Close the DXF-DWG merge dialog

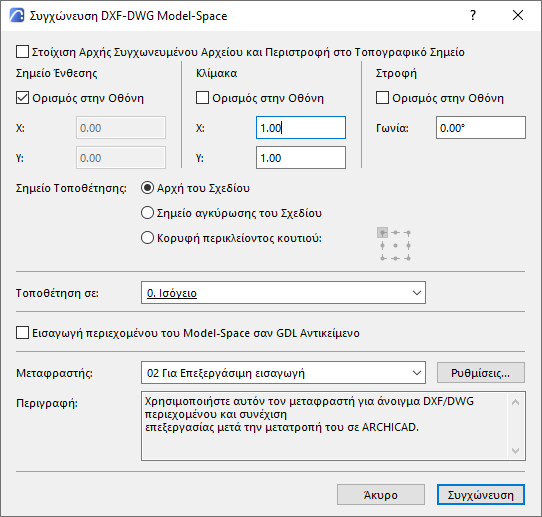coord(518,15)
